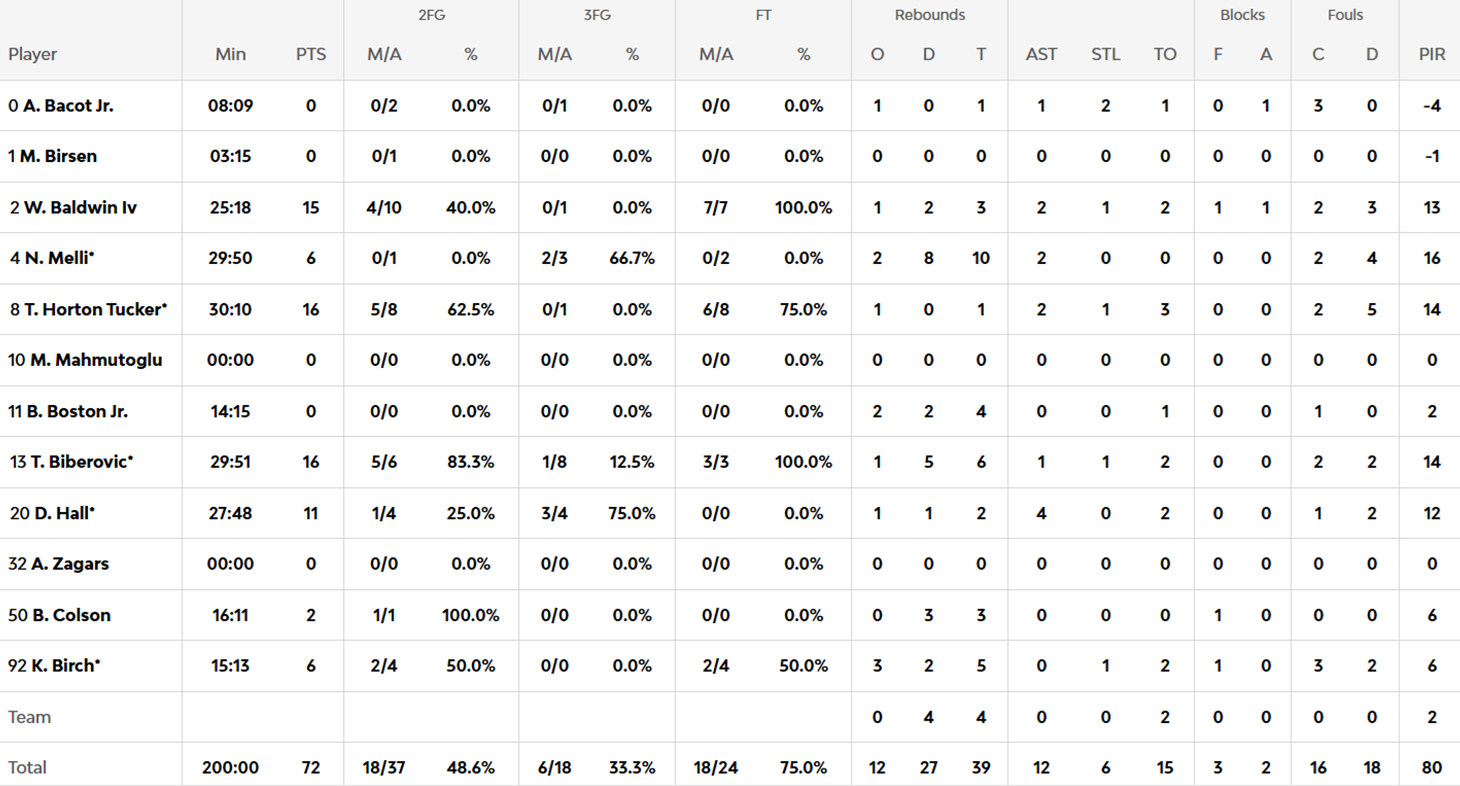Open A. Bacot Jr. player link
1460x786 pixels.
tap(67, 105)
